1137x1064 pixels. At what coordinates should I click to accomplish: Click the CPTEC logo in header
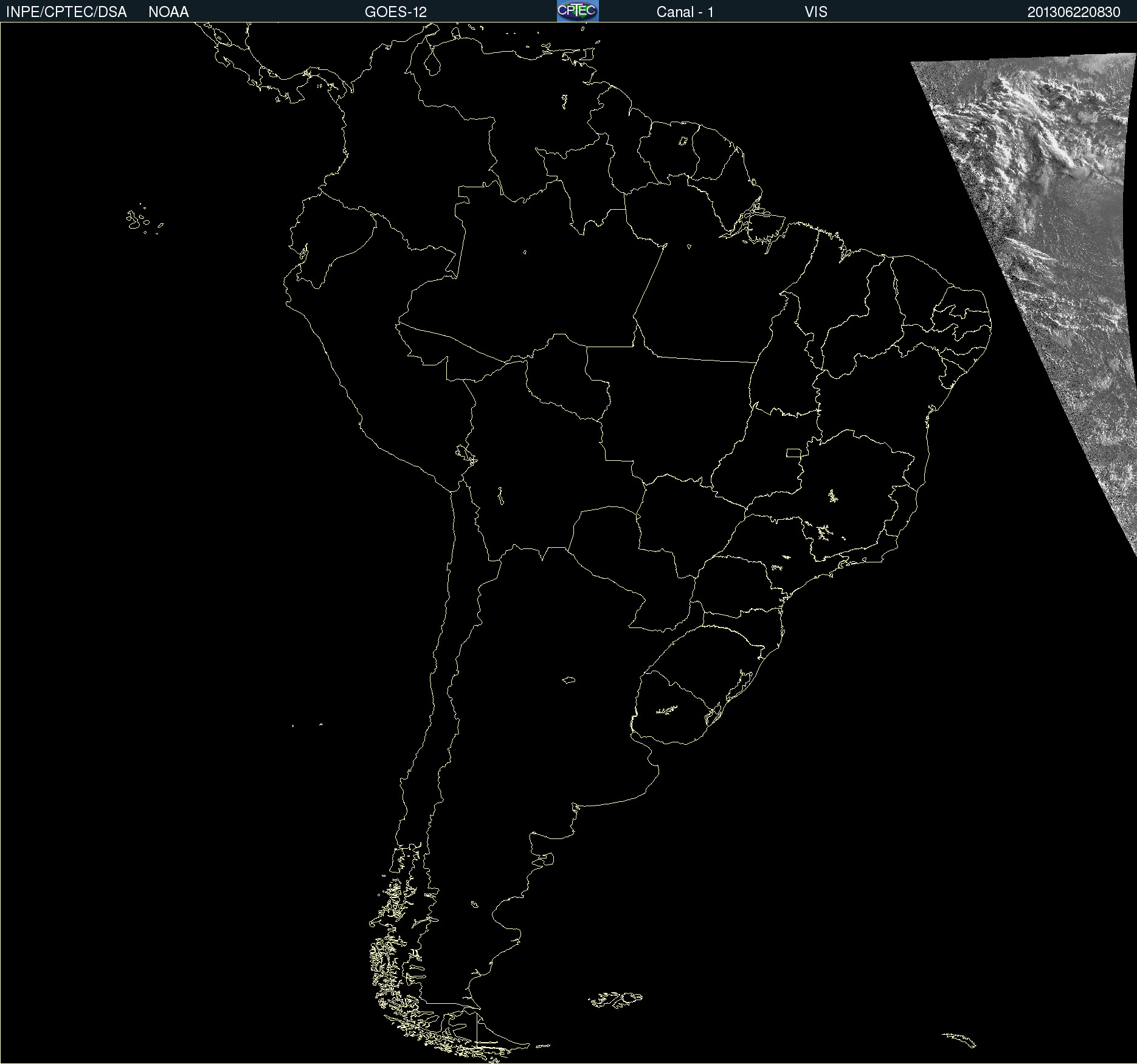(x=578, y=11)
